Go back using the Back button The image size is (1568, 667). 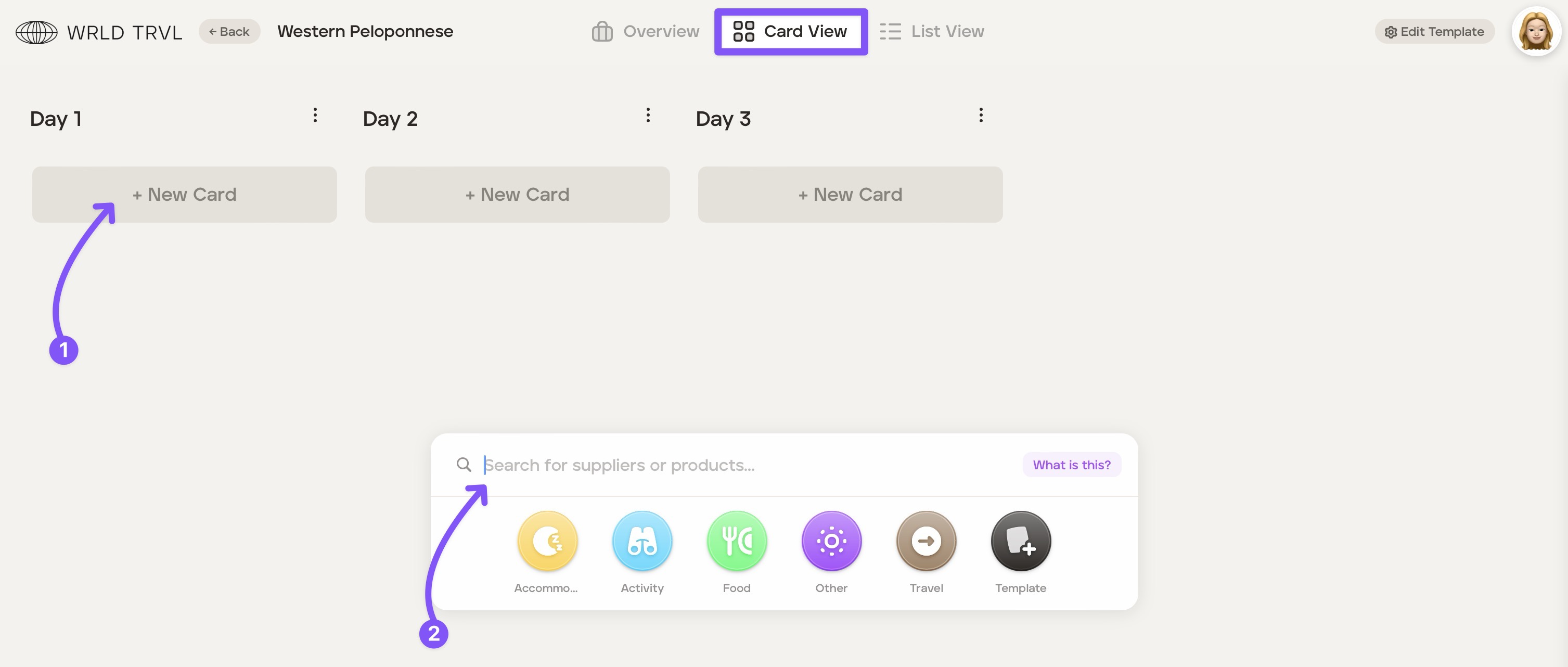tap(229, 31)
